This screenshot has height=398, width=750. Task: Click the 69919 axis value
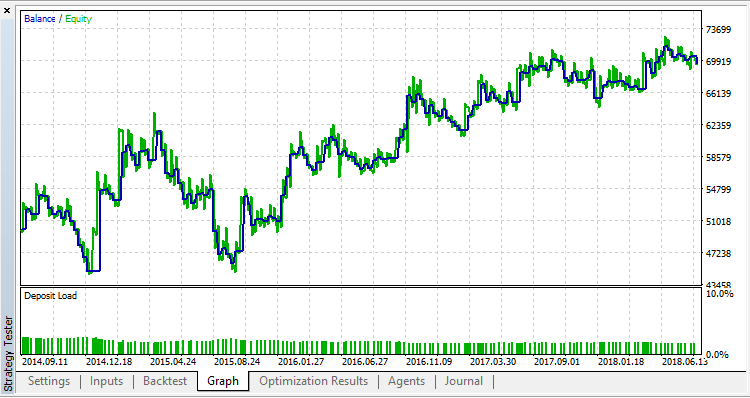[x=719, y=62]
